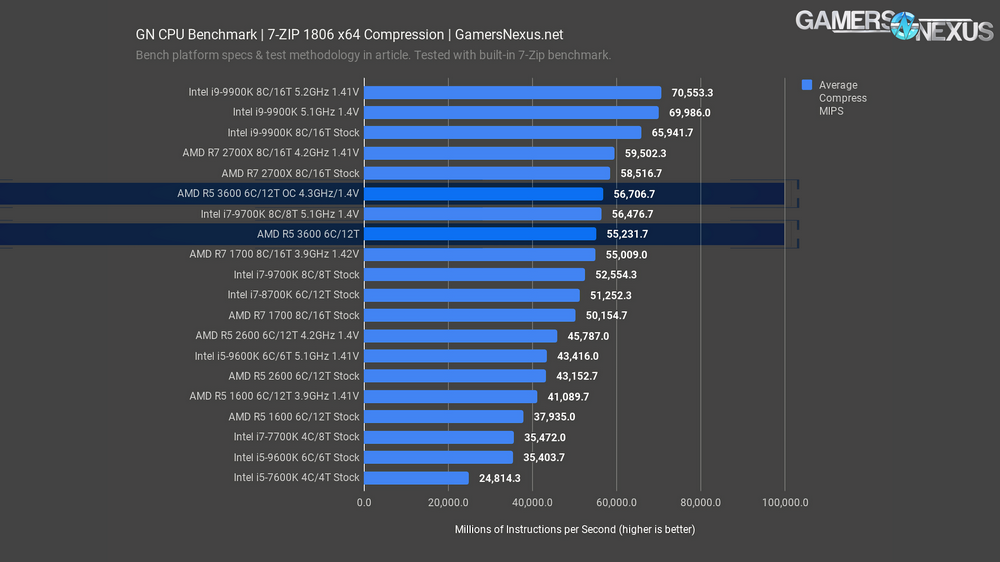This screenshot has width=1000, height=562.
Task: Click the AMD R7 2700X 8C/16T Stock label
Action: coord(290,173)
